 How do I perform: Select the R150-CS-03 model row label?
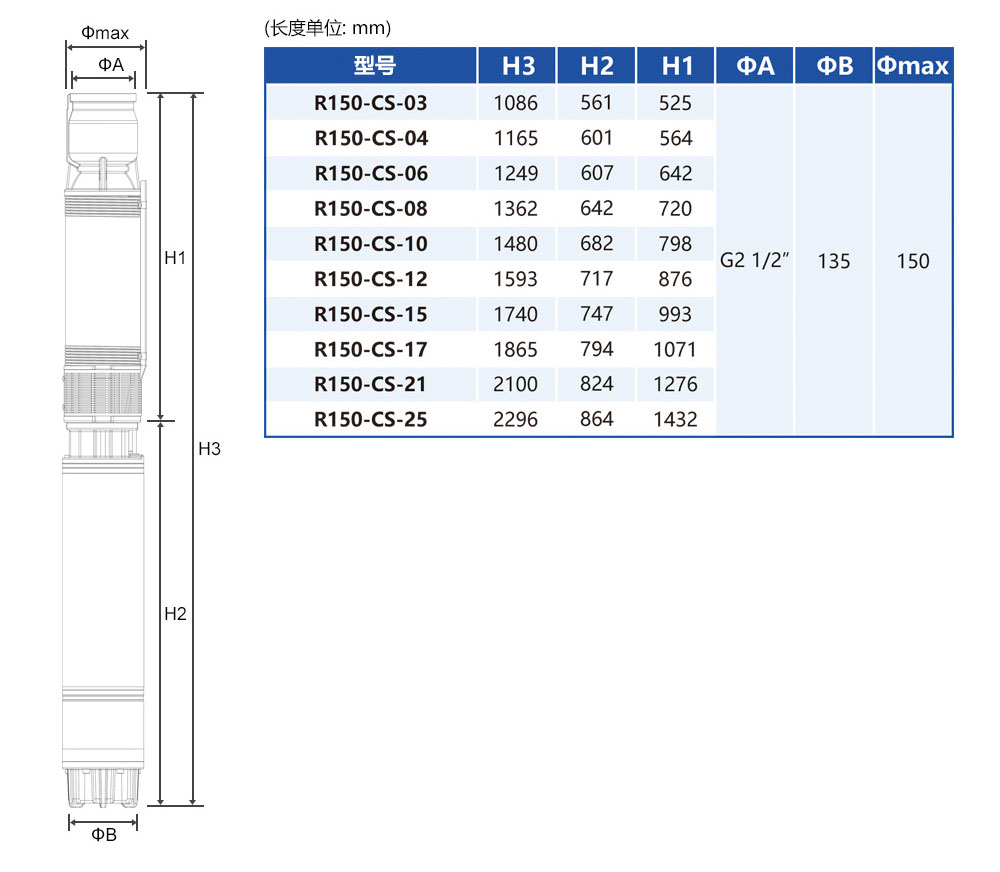tap(371, 103)
